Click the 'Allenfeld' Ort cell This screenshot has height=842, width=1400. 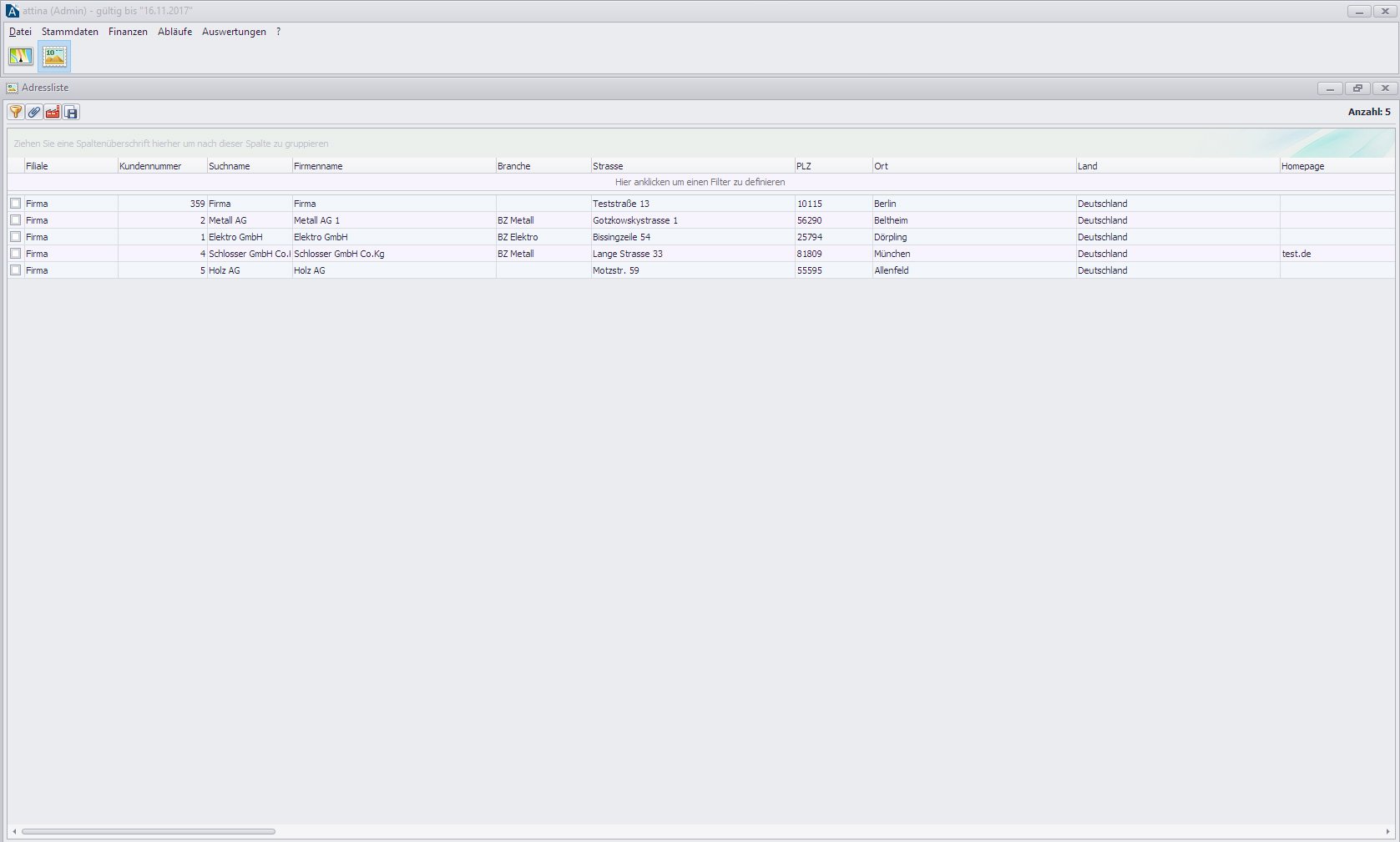point(974,270)
